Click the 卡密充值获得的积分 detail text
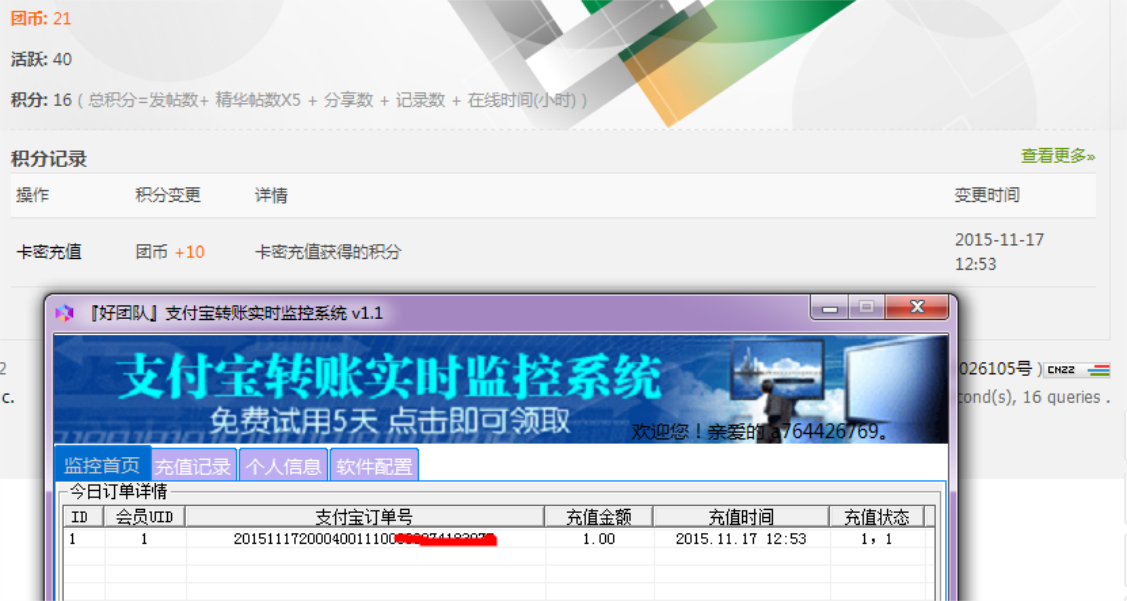 [328, 252]
